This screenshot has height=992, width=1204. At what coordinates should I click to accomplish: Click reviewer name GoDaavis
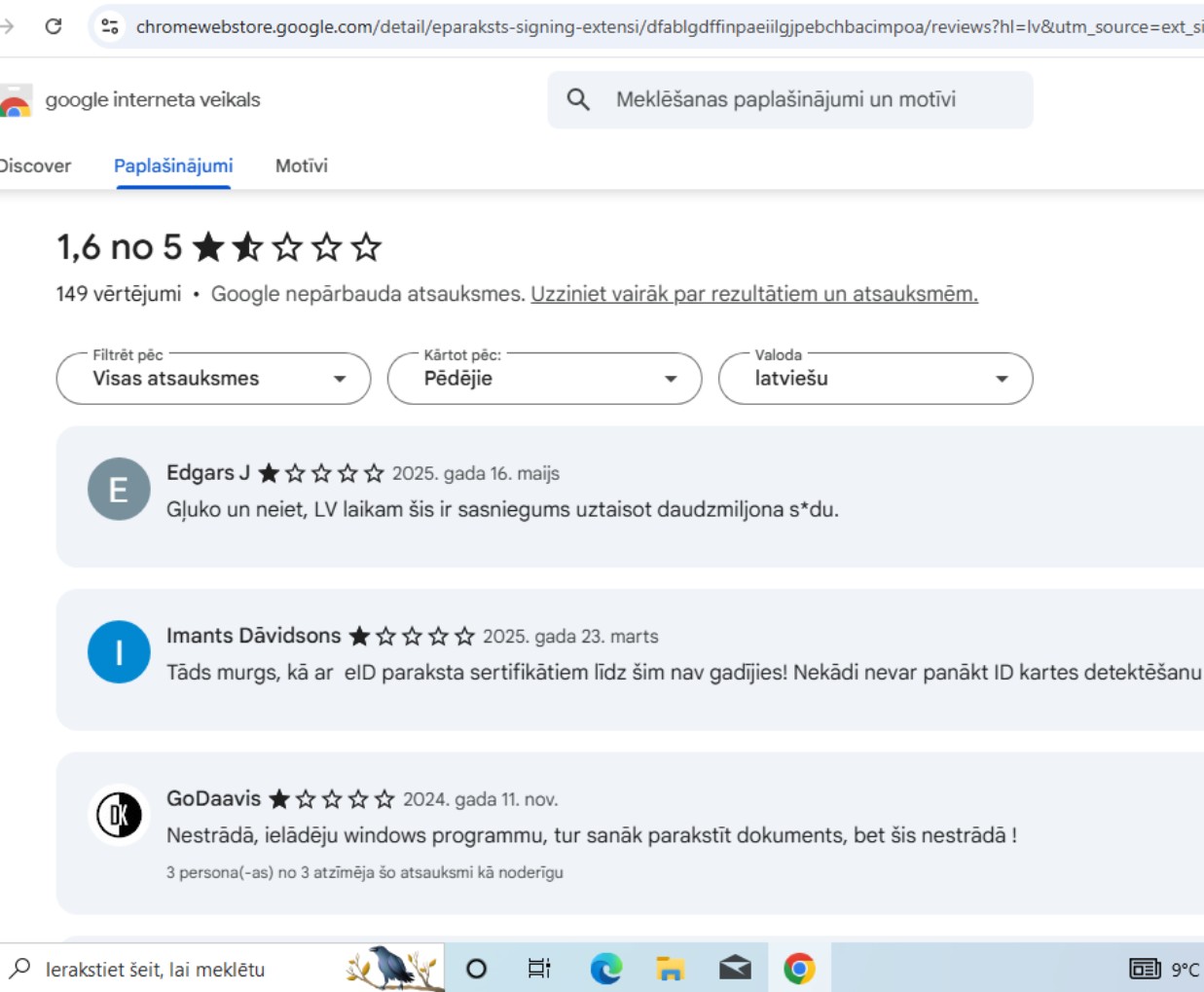click(214, 798)
